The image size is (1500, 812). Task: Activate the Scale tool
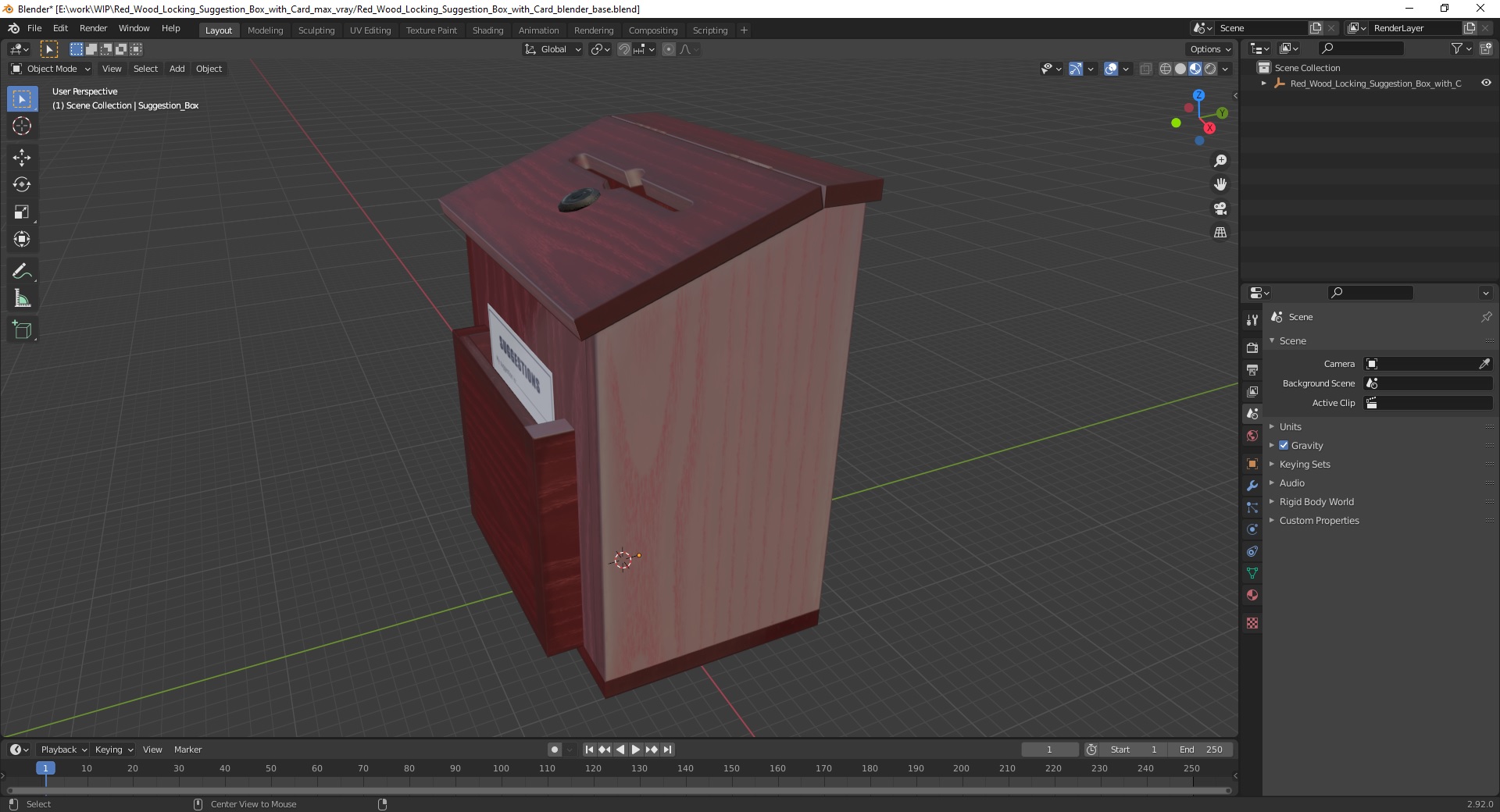pyautogui.click(x=22, y=212)
